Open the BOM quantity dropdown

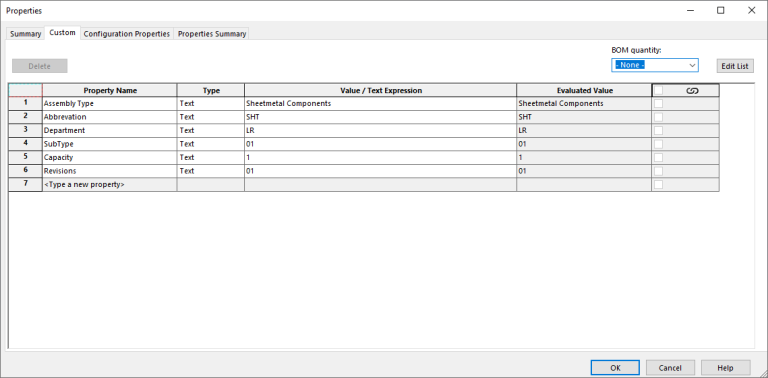655,65
